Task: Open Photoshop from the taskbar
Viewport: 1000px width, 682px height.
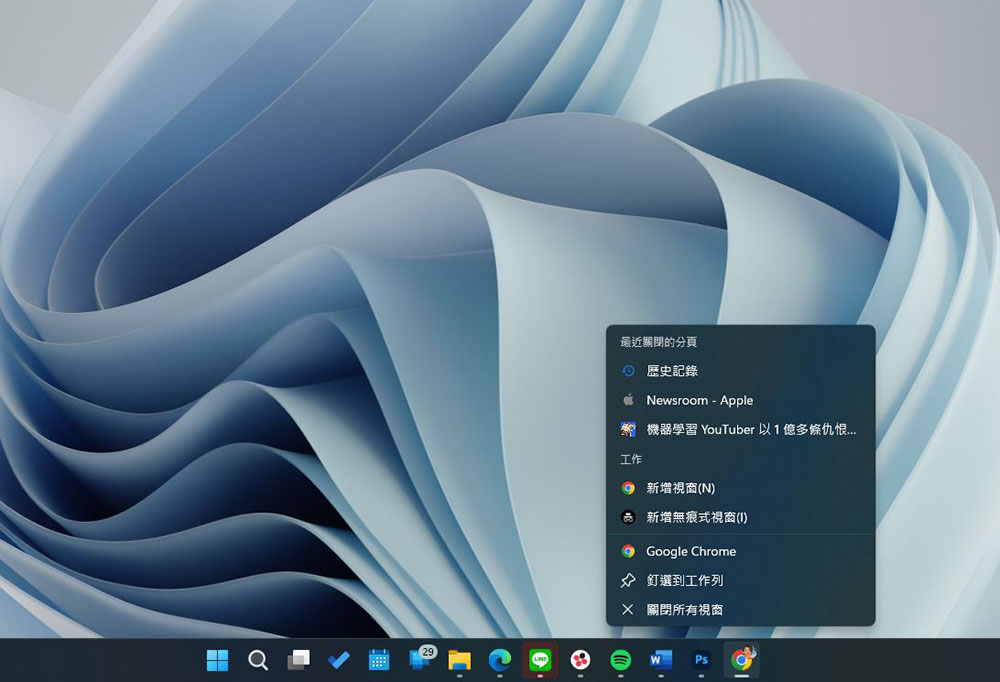Action: point(701,660)
